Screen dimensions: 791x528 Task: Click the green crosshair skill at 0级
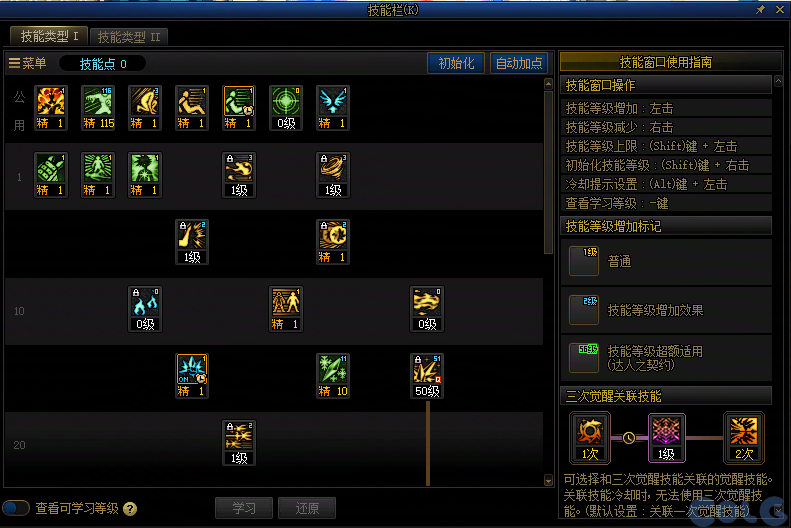coord(286,108)
